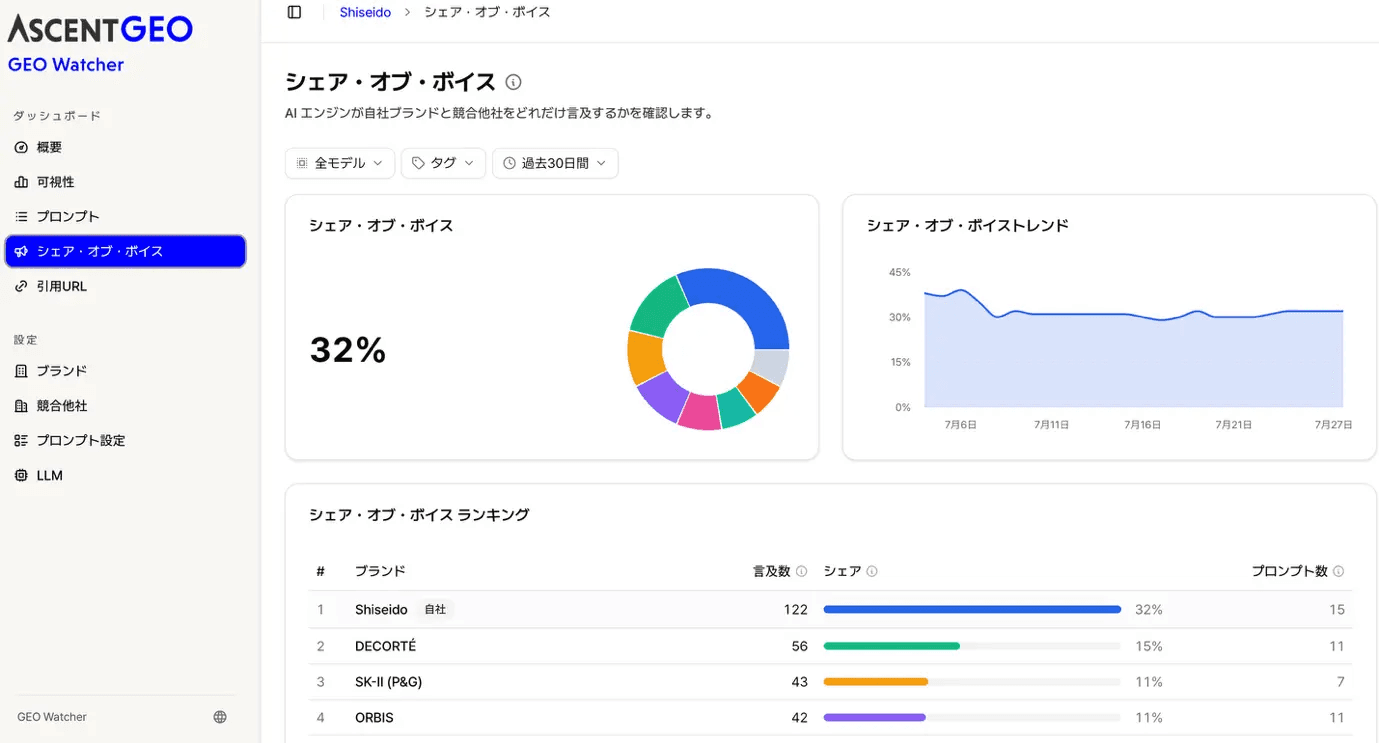Click the Shiseido breadcrumb link

tap(365, 12)
